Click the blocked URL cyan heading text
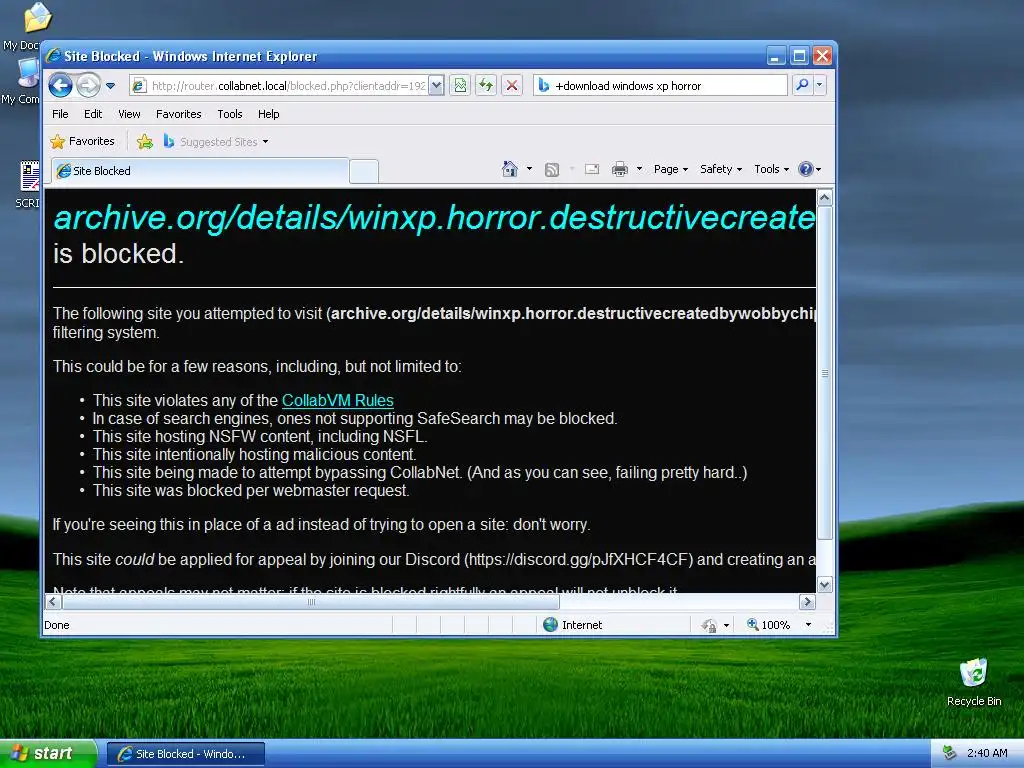 pos(434,217)
